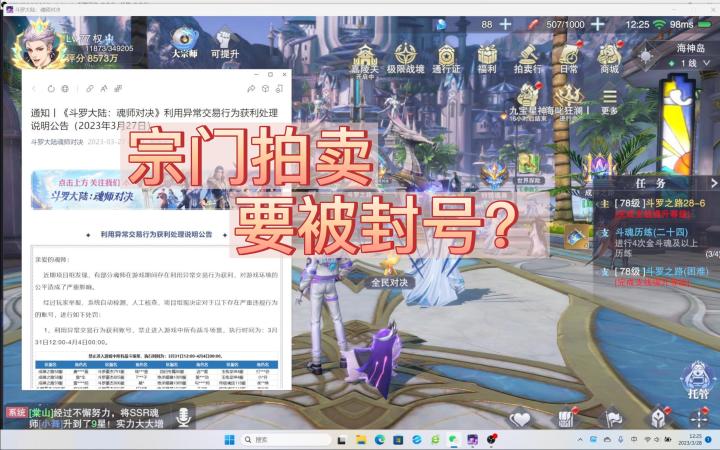Image resolution: width=720 pixels, height=450 pixels.
Task: Open the Windows Start button
Action: [230, 439]
